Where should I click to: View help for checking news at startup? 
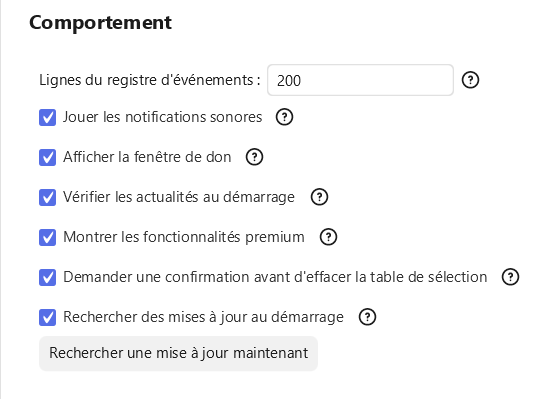click(x=319, y=197)
